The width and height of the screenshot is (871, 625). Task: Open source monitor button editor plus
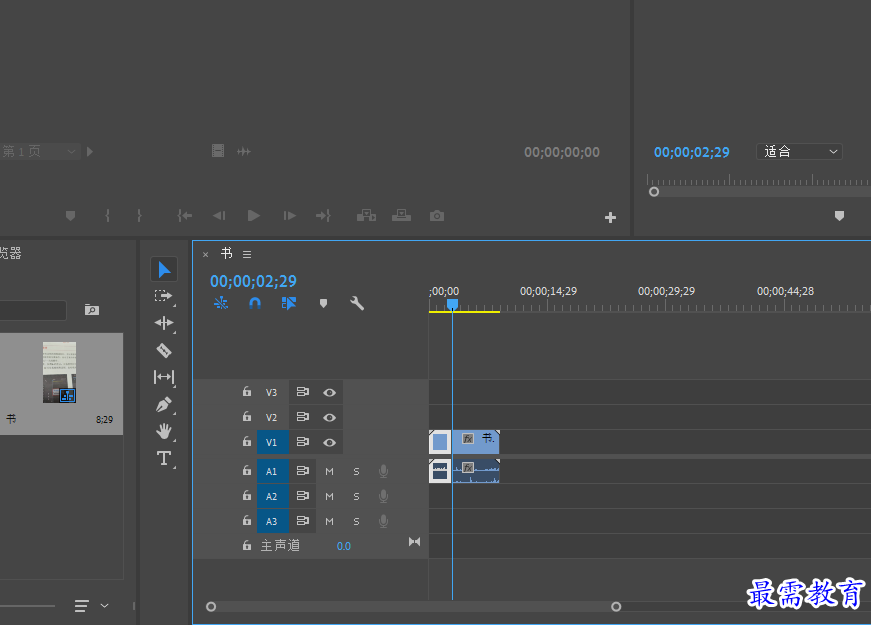610,217
